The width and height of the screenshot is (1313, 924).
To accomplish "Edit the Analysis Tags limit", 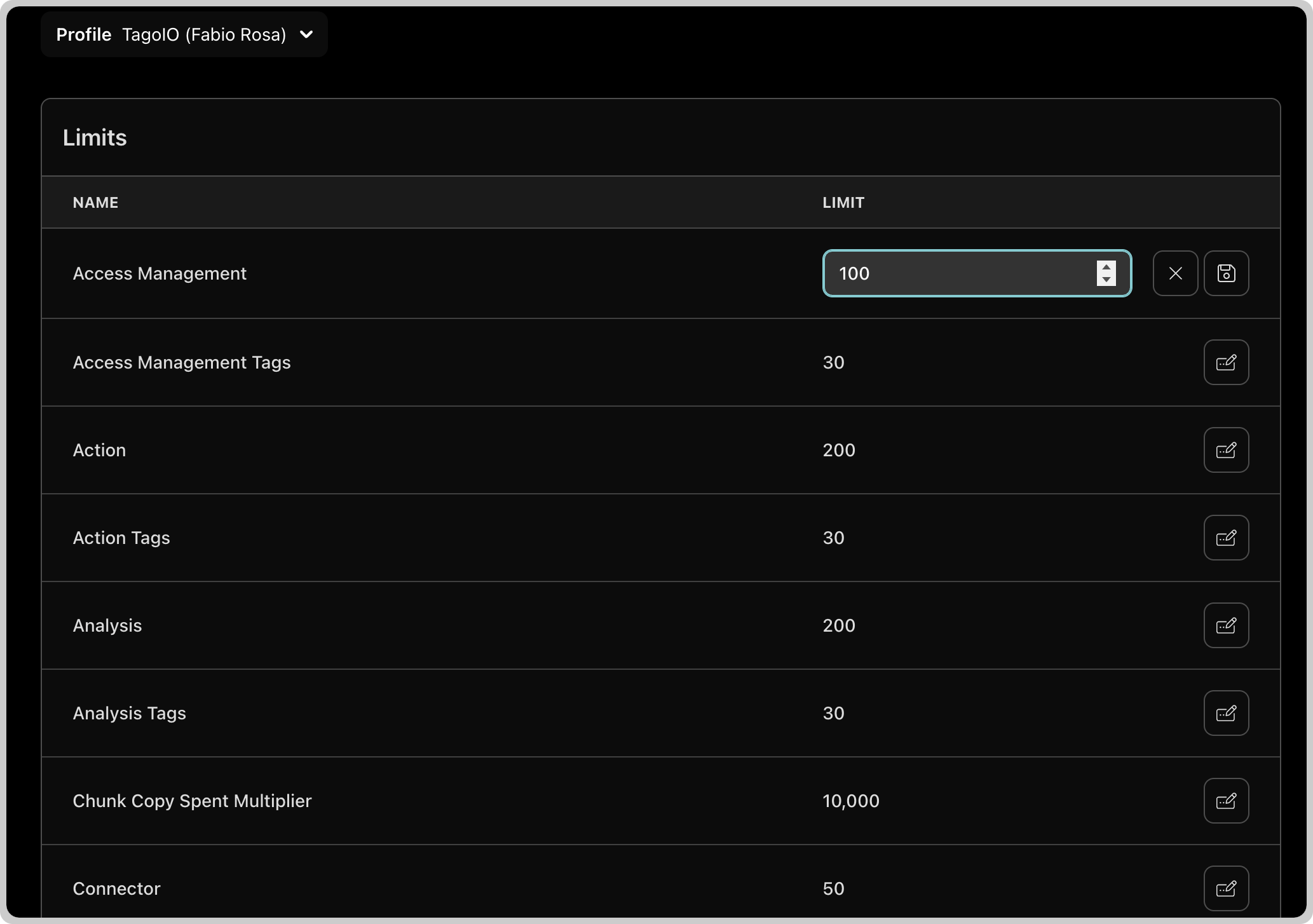I will [x=1226, y=713].
